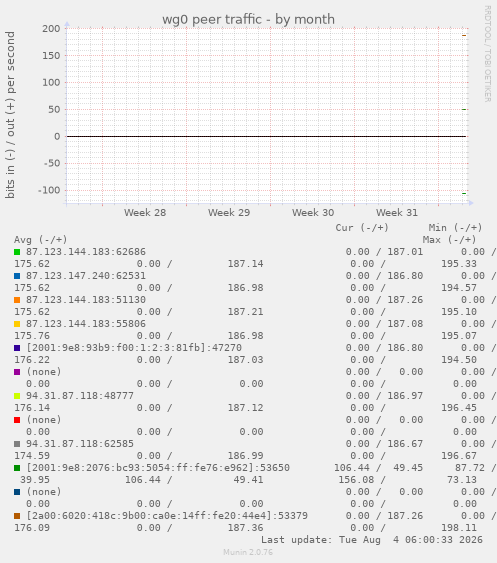Click the 'Cur (-/+)' column header
The height and width of the screenshot is (563, 497).
[x=362, y=228]
